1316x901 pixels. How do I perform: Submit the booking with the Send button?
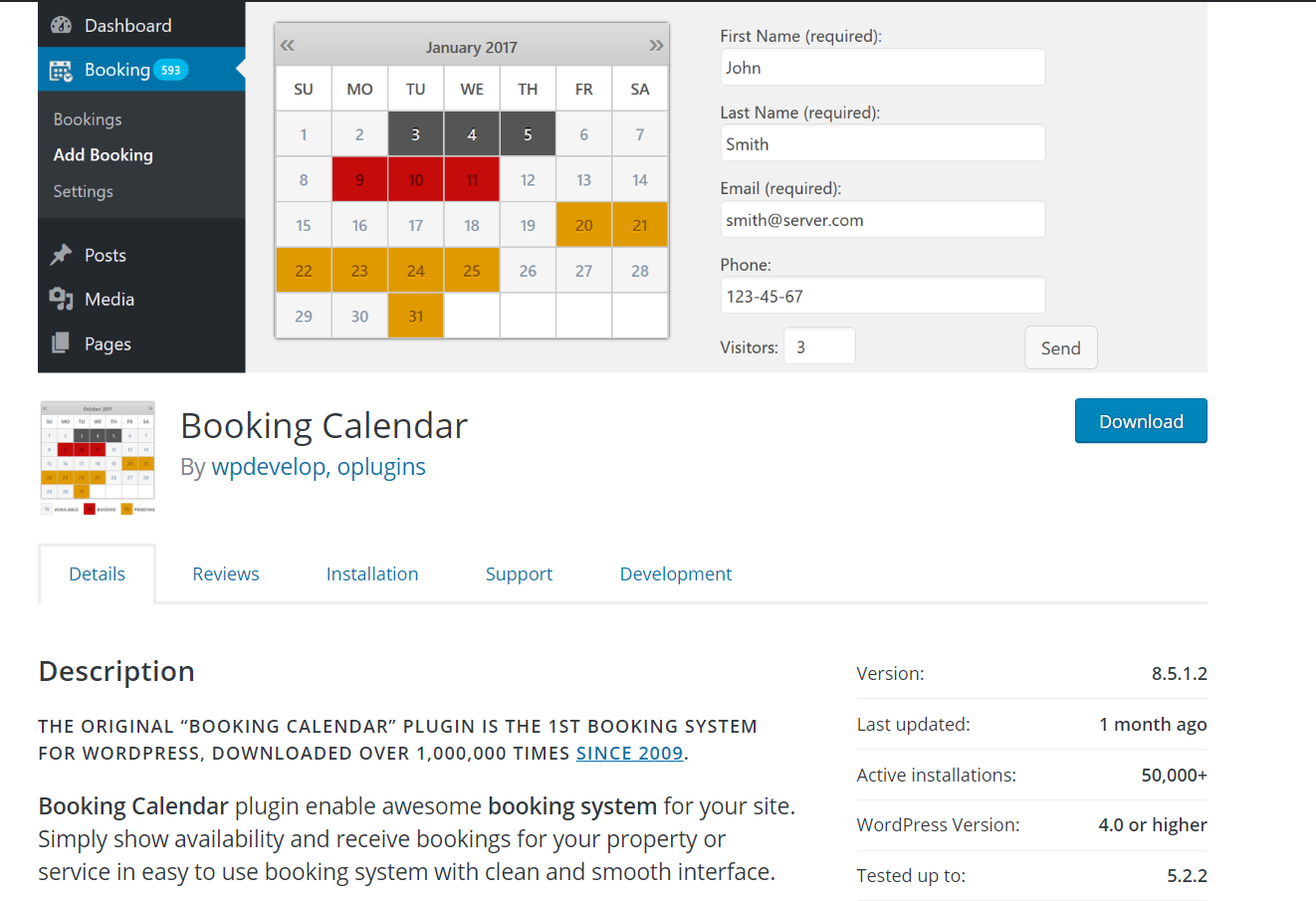click(1060, 347)
